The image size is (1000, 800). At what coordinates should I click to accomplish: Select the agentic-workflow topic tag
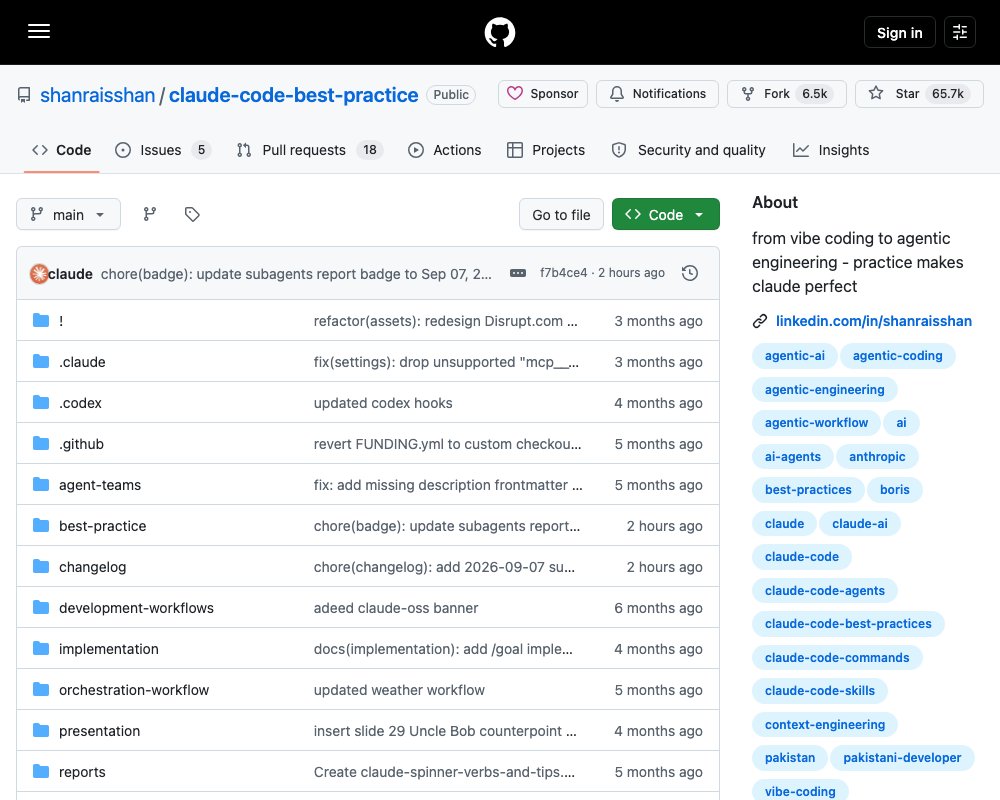coord(816,423)
